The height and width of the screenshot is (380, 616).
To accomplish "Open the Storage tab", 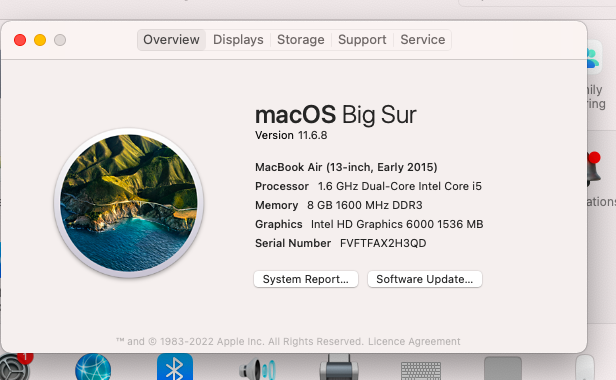I will tap(301, 40).
